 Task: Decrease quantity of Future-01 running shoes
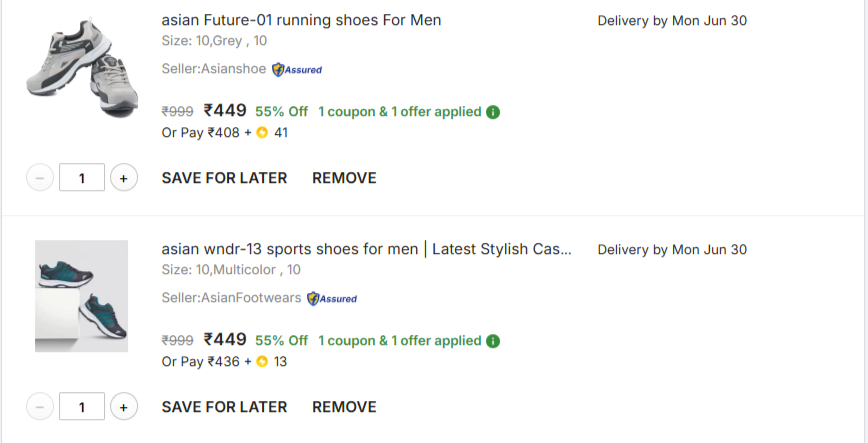tap(40, 178)
